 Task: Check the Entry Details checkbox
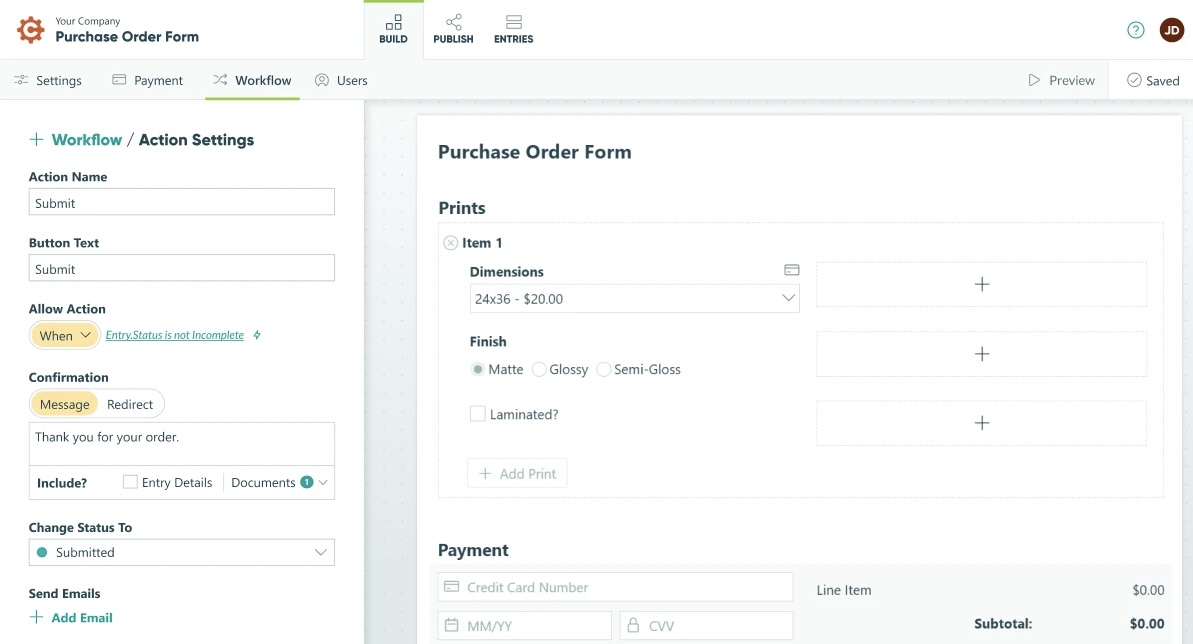pos(130,482)
